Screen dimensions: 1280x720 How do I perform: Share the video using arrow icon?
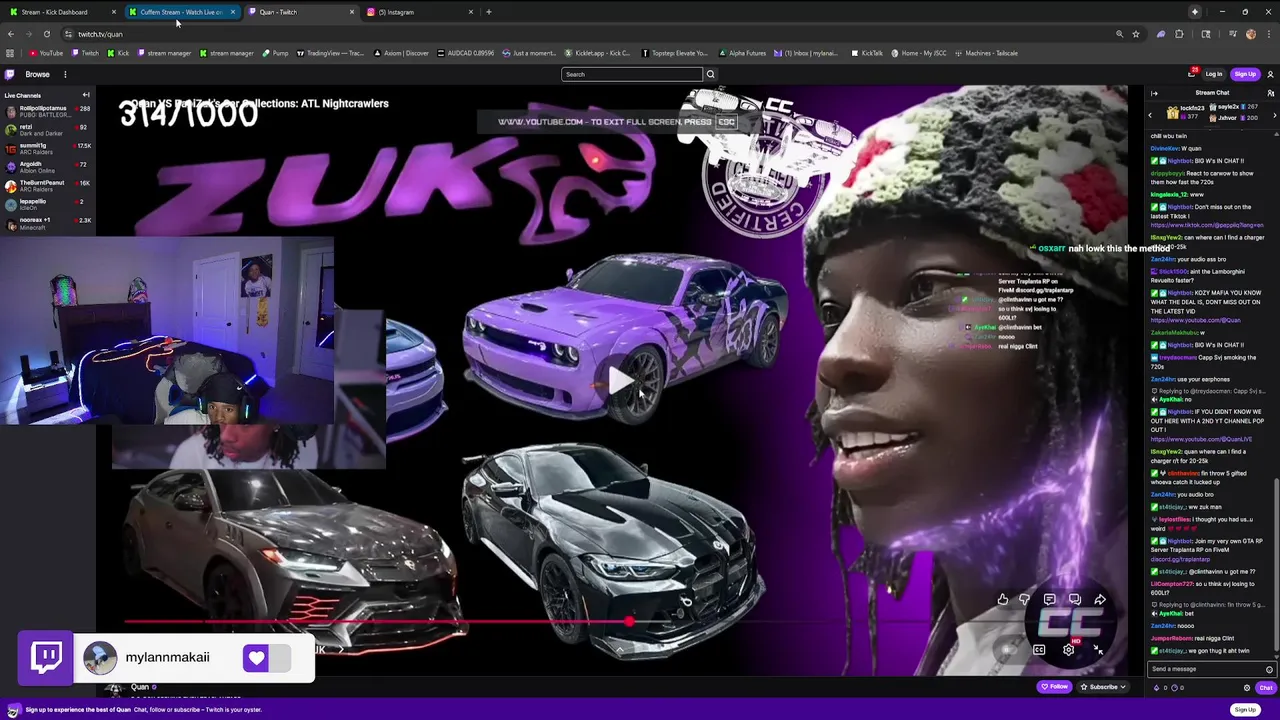click(x=1100, y=600)
